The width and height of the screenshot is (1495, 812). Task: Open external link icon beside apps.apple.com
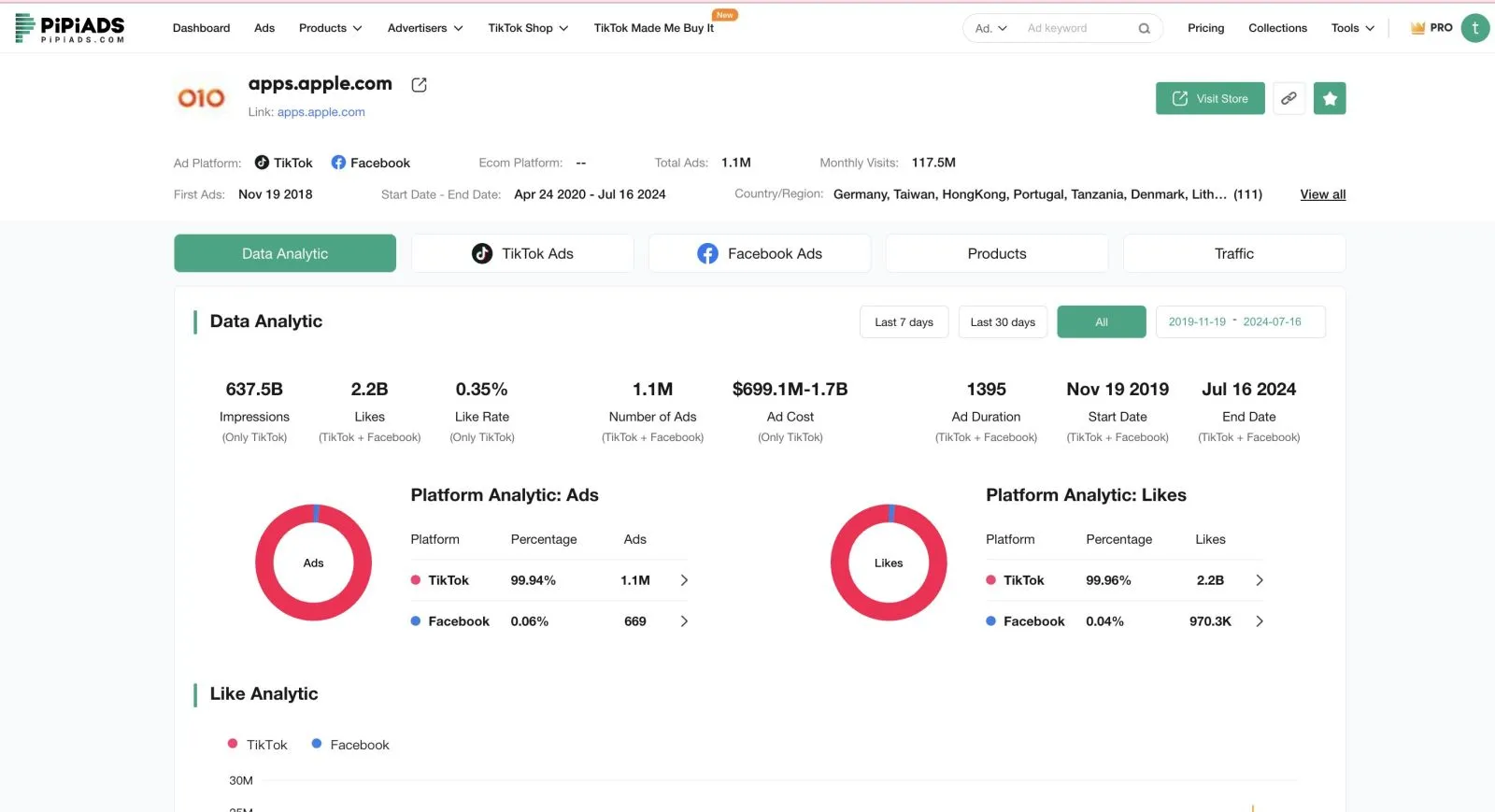pyautogui.click(x=419, y=85)
